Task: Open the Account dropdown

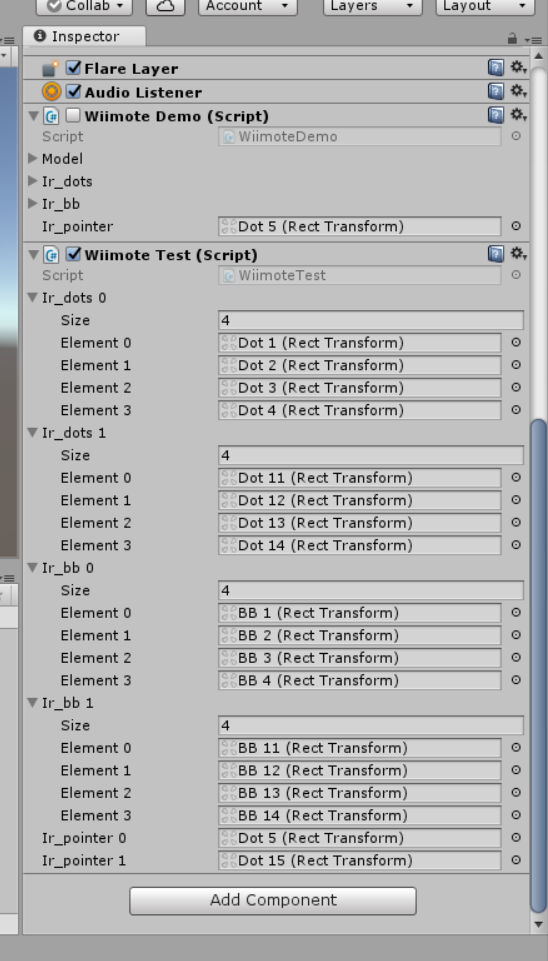Action: pyautogui.click(x=248, y=6)
